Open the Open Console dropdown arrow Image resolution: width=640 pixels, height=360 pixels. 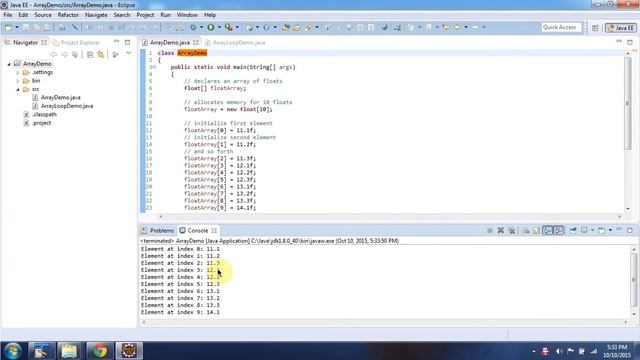tap(610, 231)
